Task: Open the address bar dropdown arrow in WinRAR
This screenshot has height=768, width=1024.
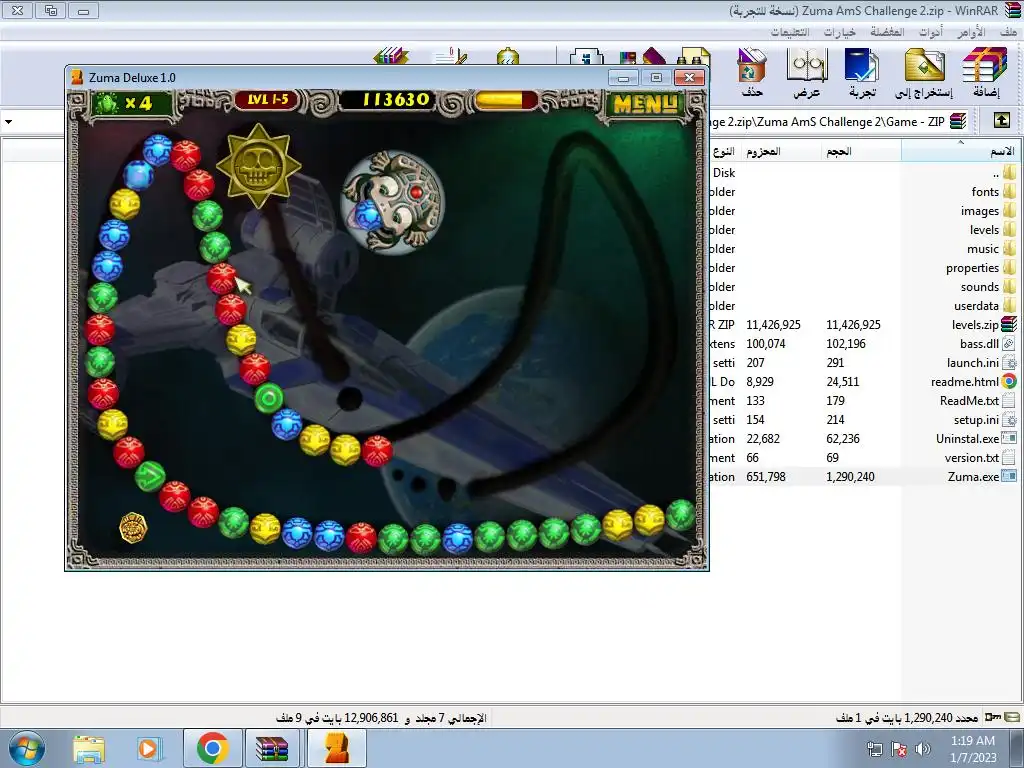Action: 8,121
